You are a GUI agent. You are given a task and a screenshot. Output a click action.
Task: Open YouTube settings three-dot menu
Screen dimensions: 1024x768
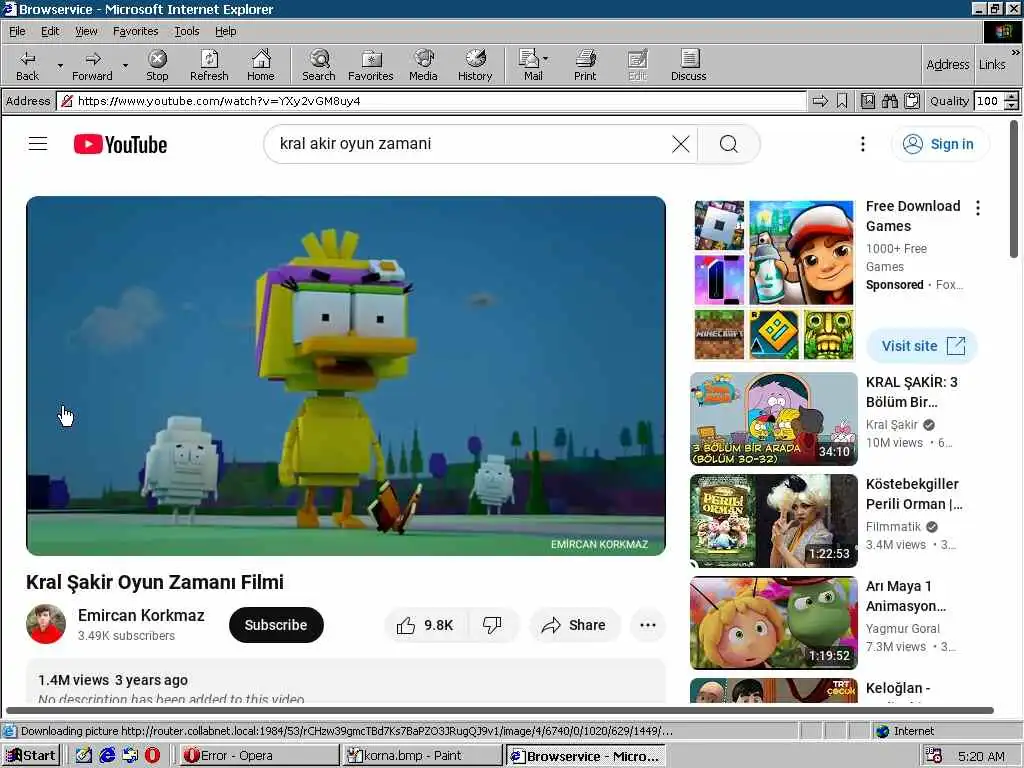(863, 144)
